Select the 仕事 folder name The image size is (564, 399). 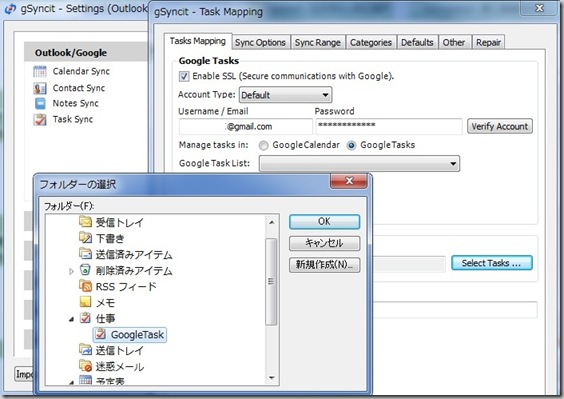click(x=105, y=318)
